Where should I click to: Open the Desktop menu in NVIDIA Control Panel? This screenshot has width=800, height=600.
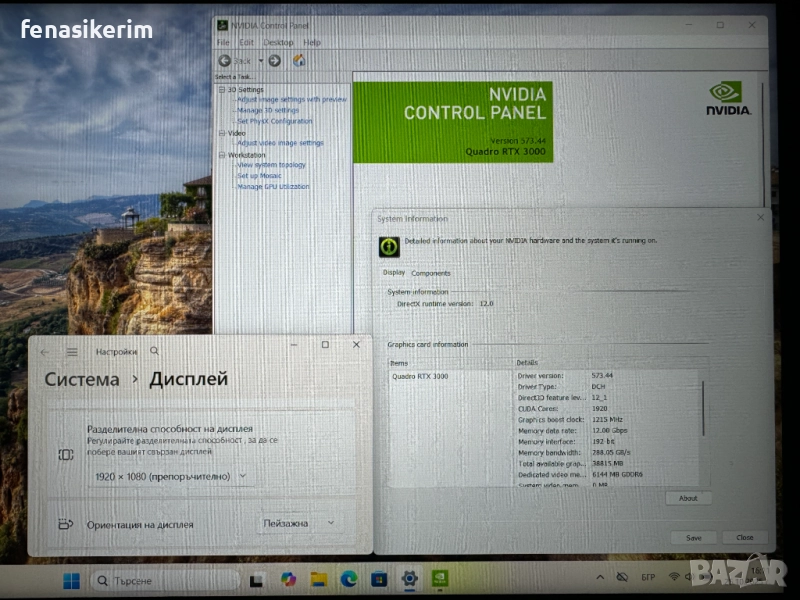click(278, 43)
